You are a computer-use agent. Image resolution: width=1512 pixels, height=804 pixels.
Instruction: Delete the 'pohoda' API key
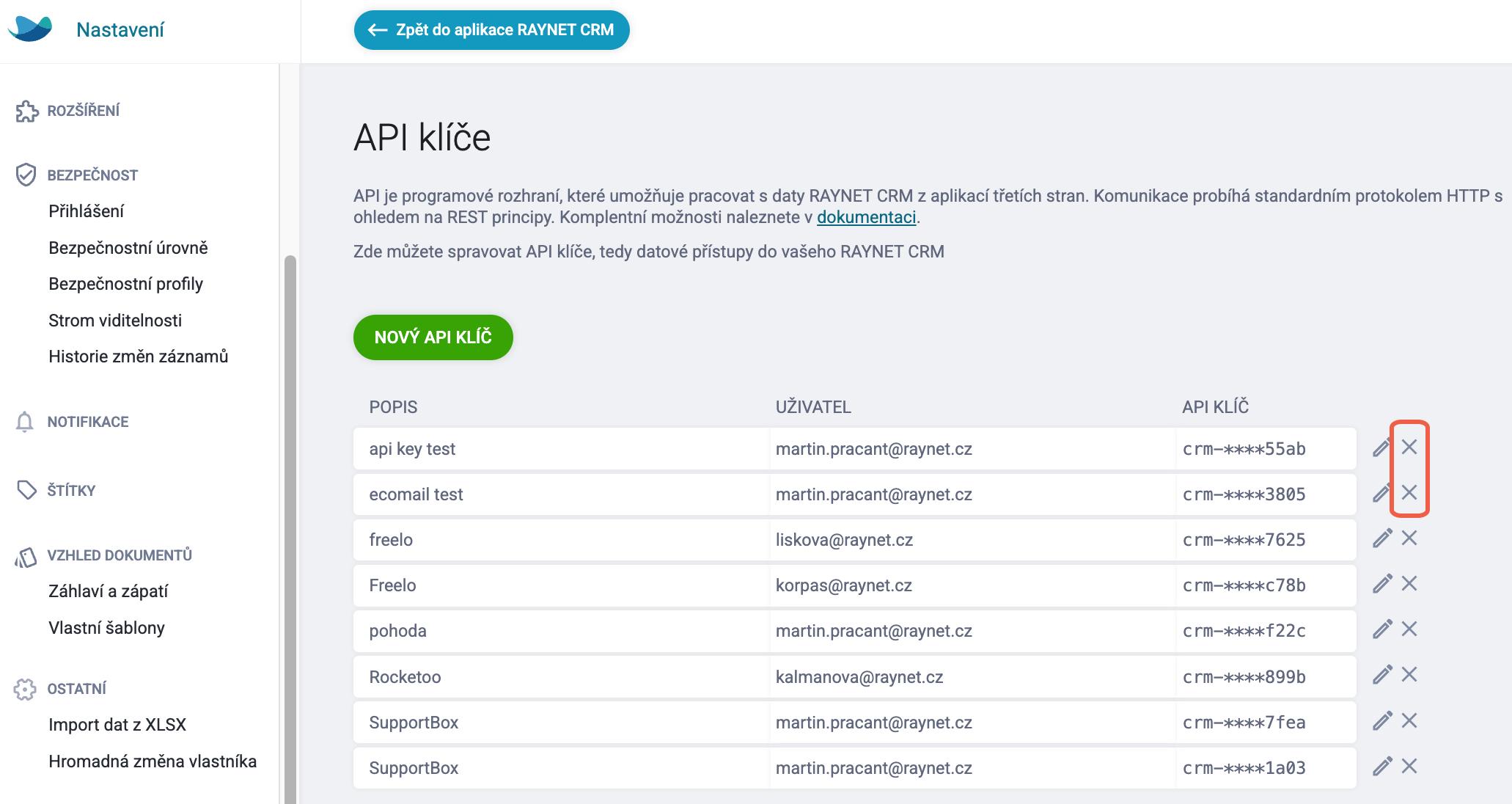(1409, 629)
